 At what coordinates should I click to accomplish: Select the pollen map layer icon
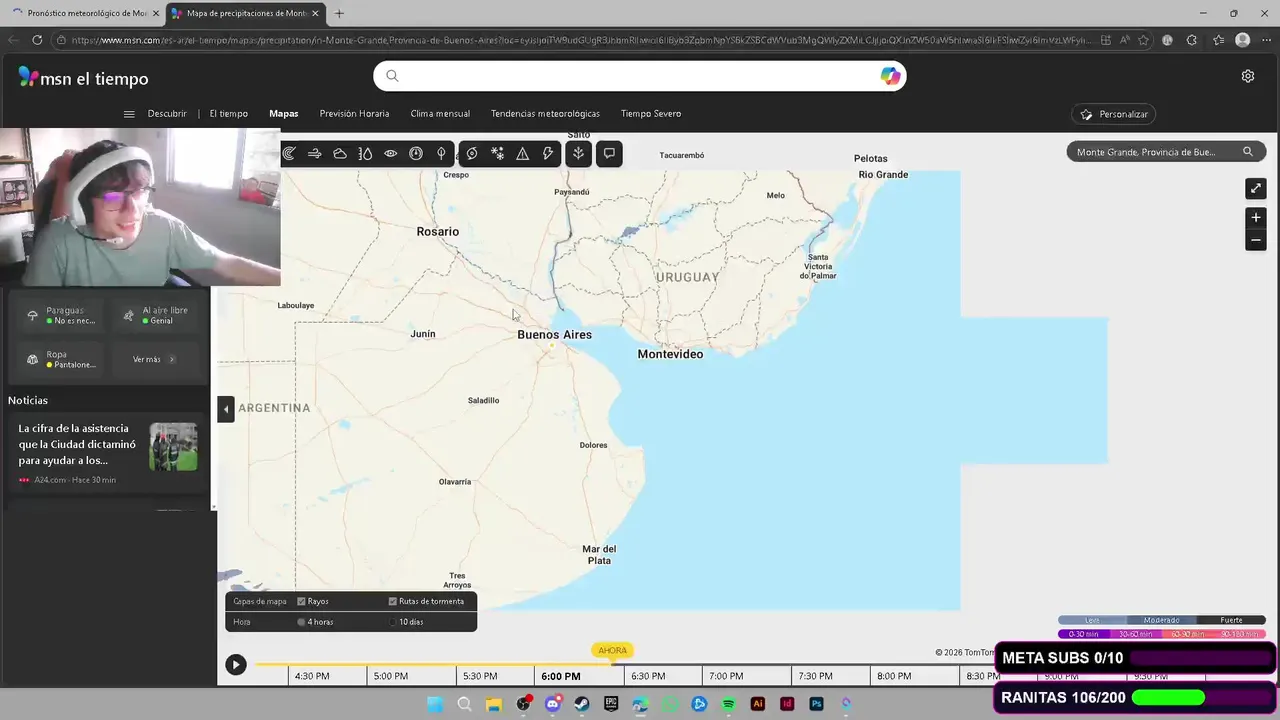pyautogui.click(x=578, y=154)
